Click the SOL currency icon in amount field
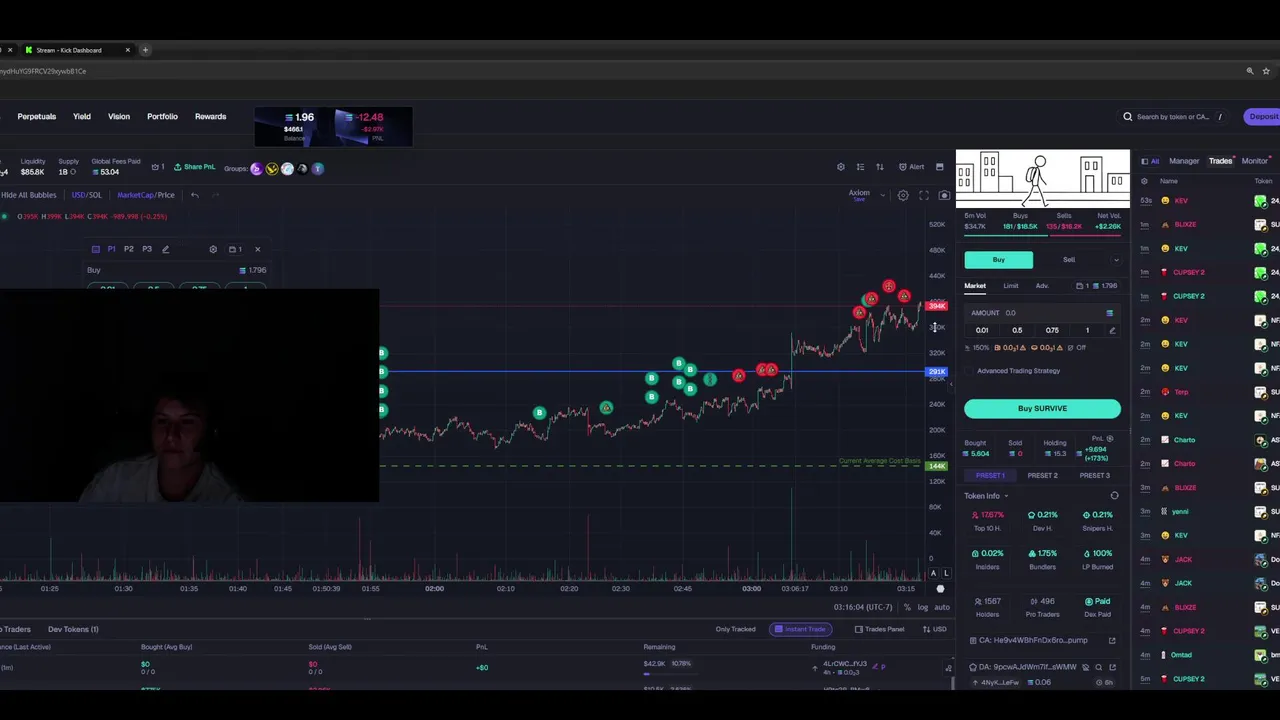Screen dimensions: 1280x720 coord(1109,313)
